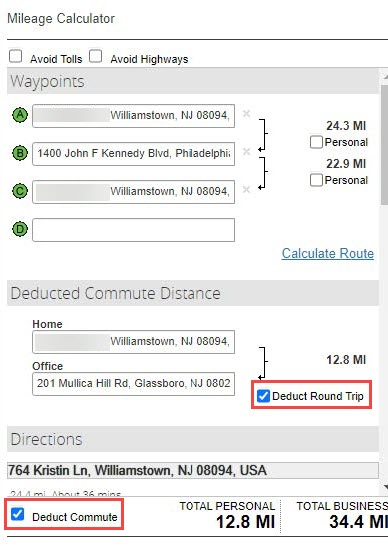Viewport: 388px width, 546px height.
Task: Mark the 22.9 MI leg as Personal
Action: 316,180
